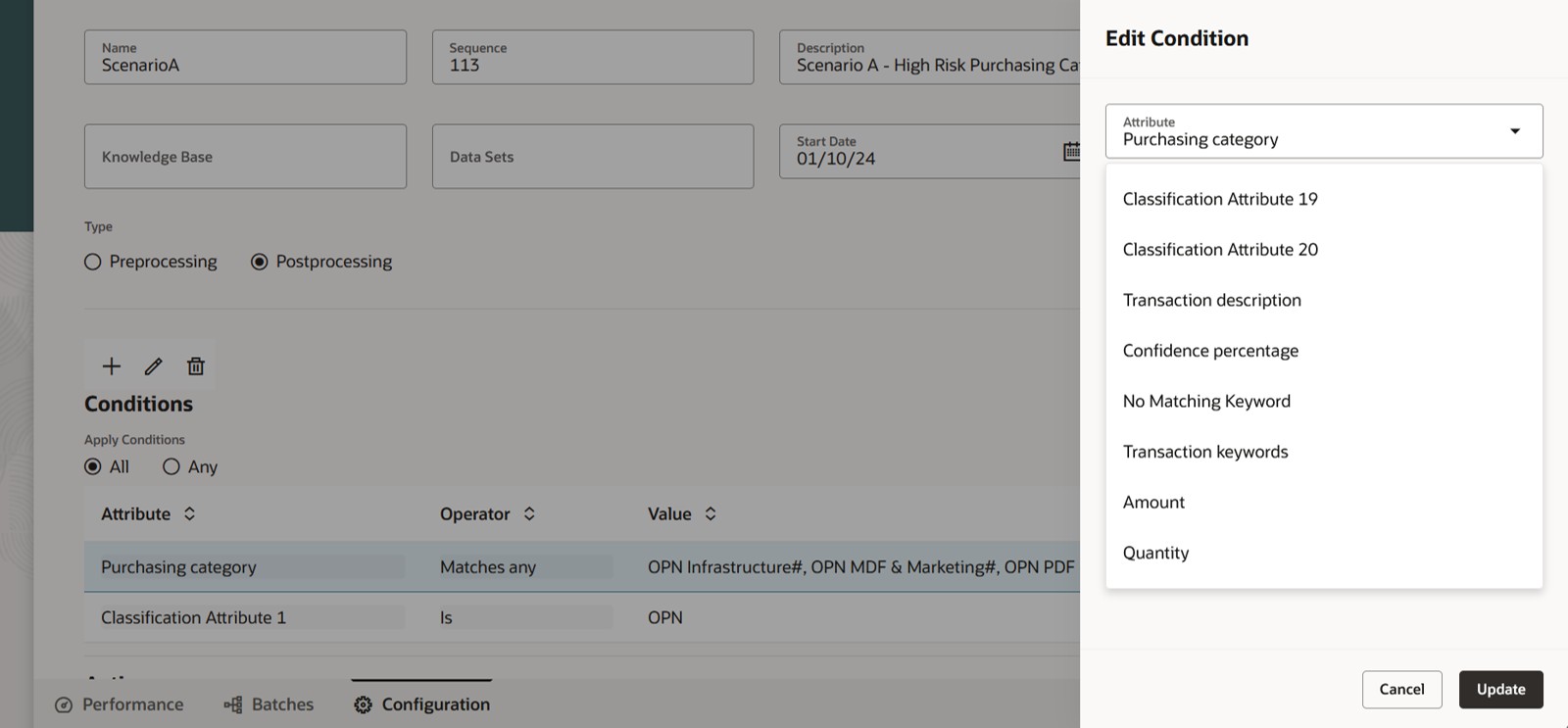Choose Confidence percentage from list

coord(1324,351)
